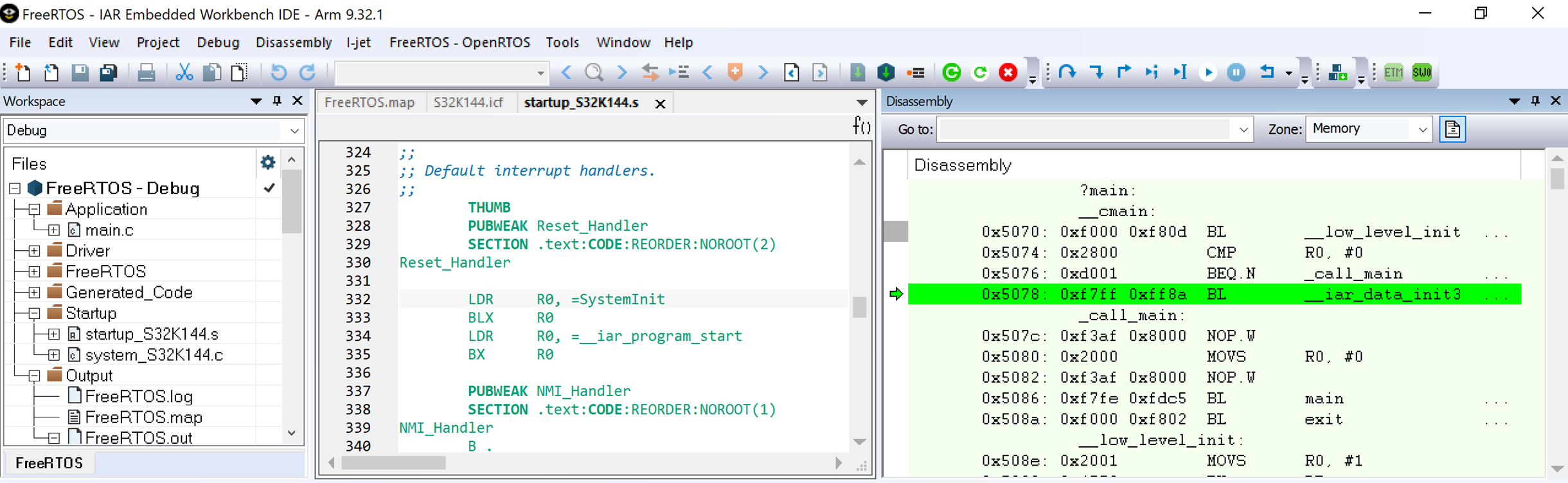Image resolution: width=1568 pixels, height=483 pixels.
Task: Switch to the FreeRTOS.map tab
Action: pyautogui.click(x=370, y=103)
